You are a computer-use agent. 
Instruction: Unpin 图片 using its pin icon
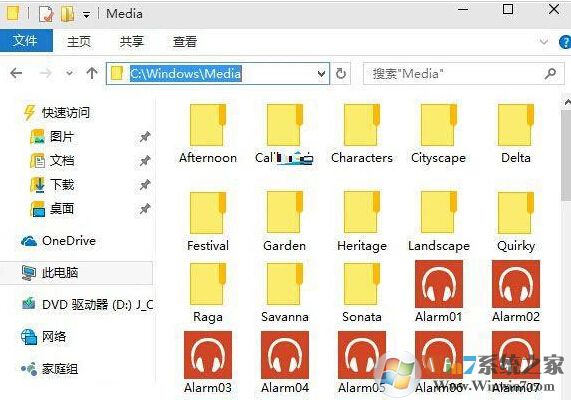pos(145,137)
